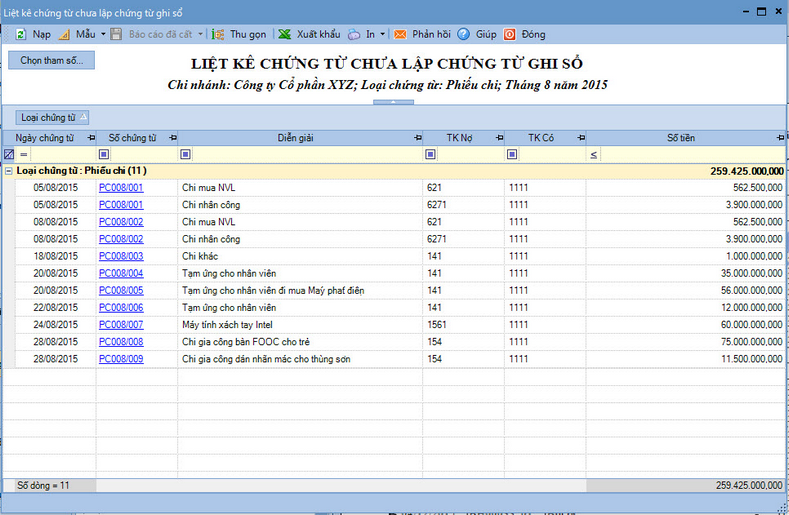Pin the TK Có column
This screenshot has width=789, height=515.
tap(581, 138)
